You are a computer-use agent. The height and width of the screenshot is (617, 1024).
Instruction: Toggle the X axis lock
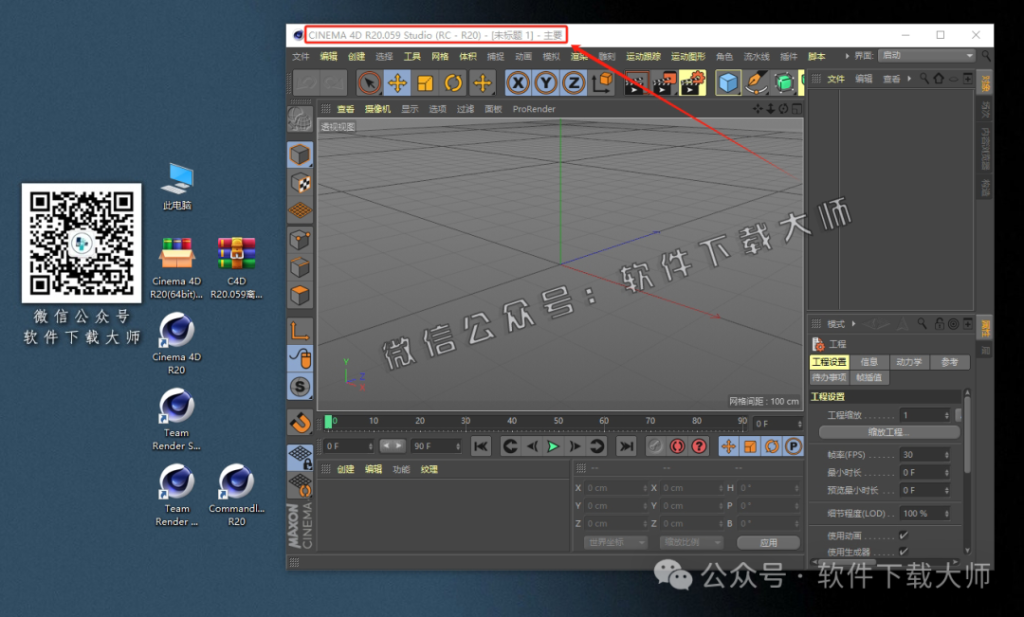pyautogui.click(x=516, y=83)
